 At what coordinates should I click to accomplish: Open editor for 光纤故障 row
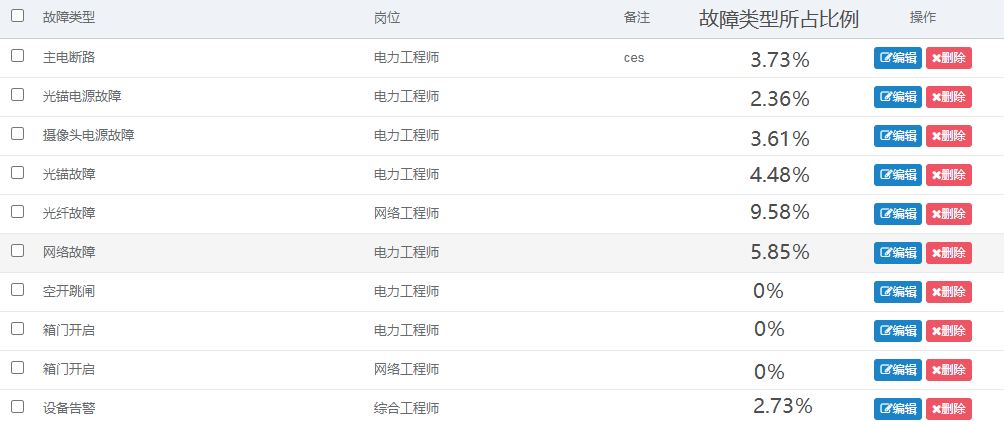(x=897, y=214)
